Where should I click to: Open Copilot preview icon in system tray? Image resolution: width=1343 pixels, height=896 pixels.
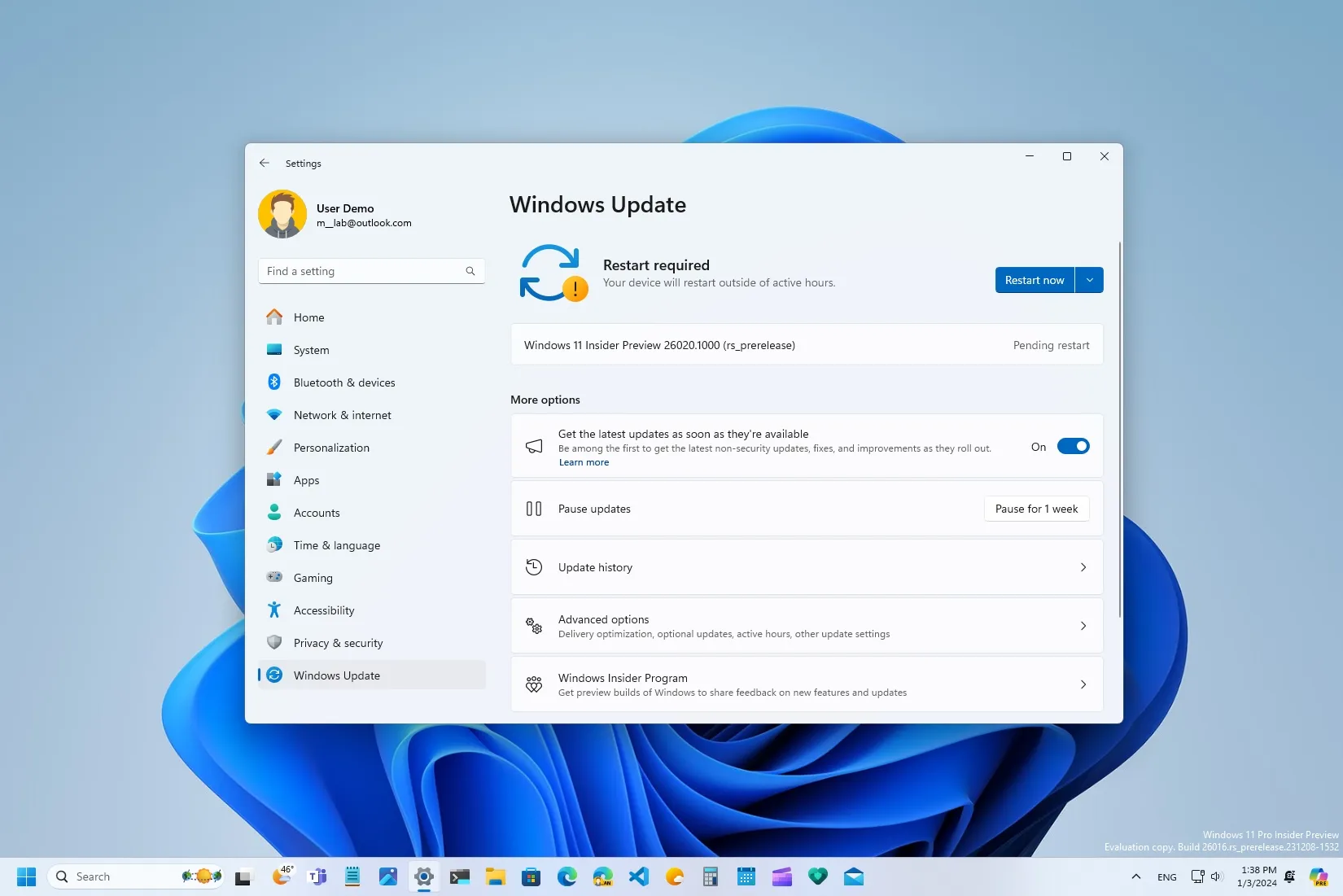pos(1319,876)
